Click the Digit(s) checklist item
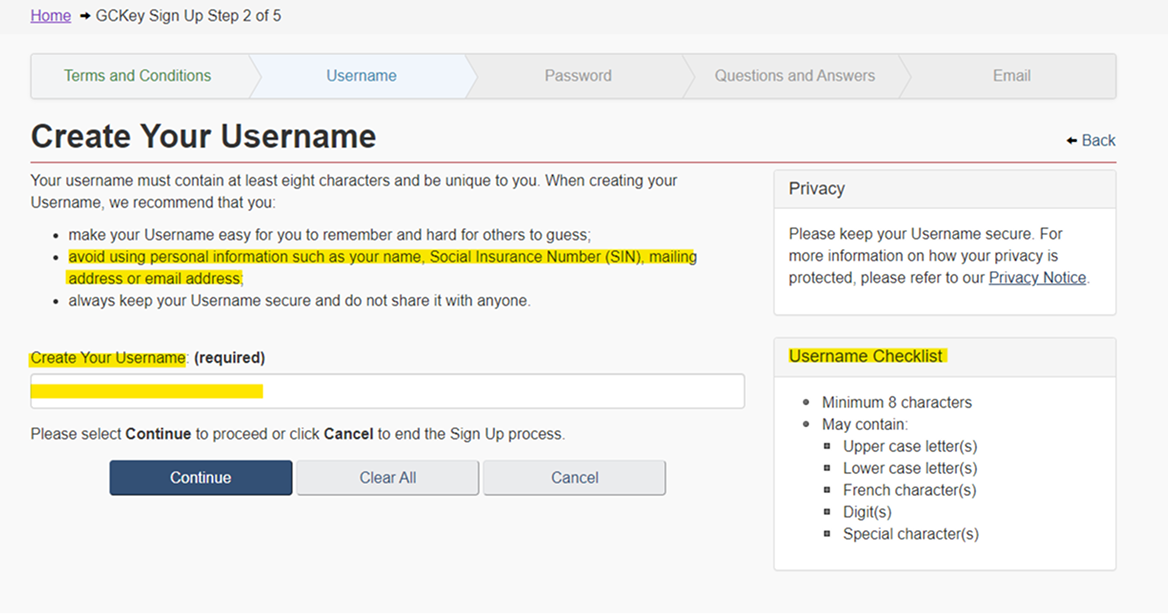Image resolution: width=1168 pixels, height=614 pixels. (867, 512)
